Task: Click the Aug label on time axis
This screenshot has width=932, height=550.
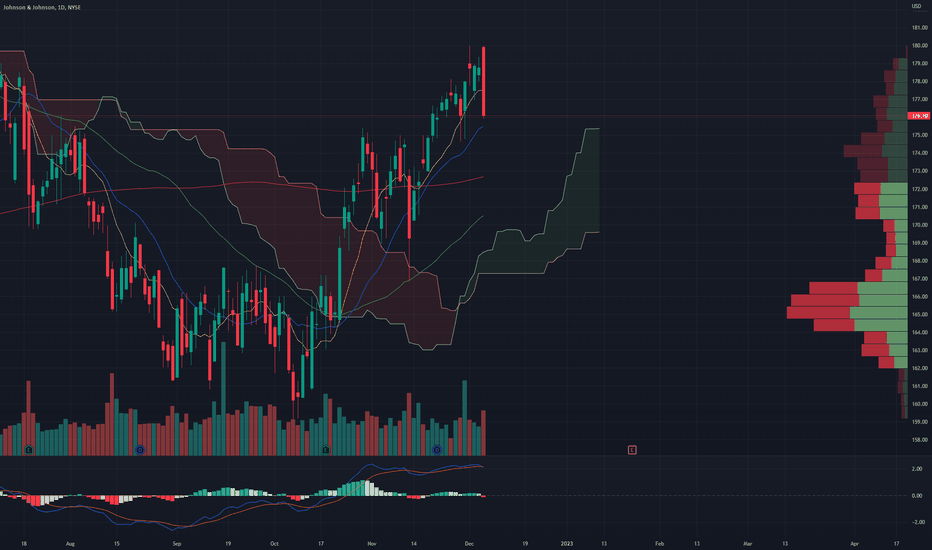Action: pyautogui.click(x=70, y=543)
